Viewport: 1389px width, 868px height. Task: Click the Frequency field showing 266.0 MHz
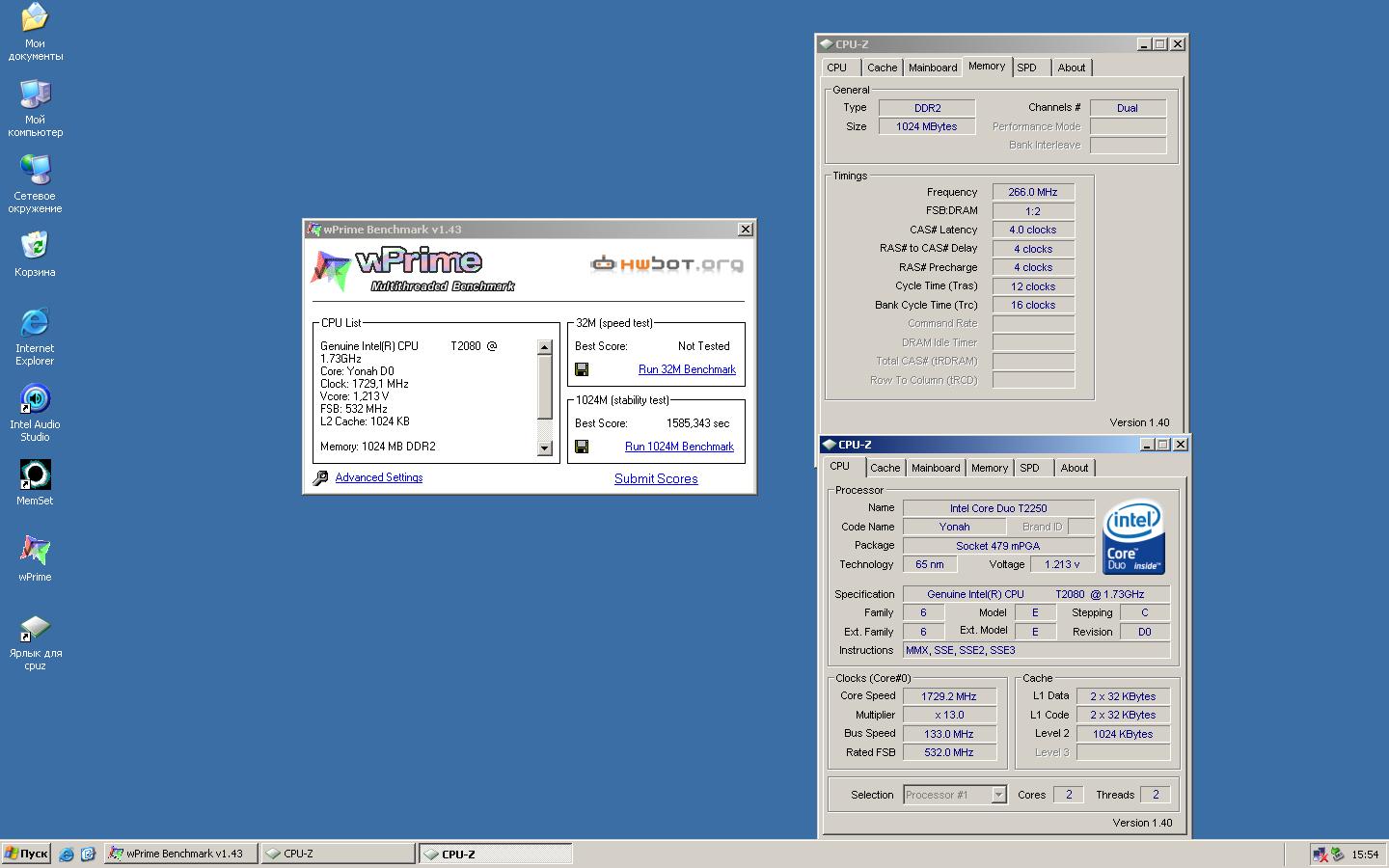(1033, 192)
